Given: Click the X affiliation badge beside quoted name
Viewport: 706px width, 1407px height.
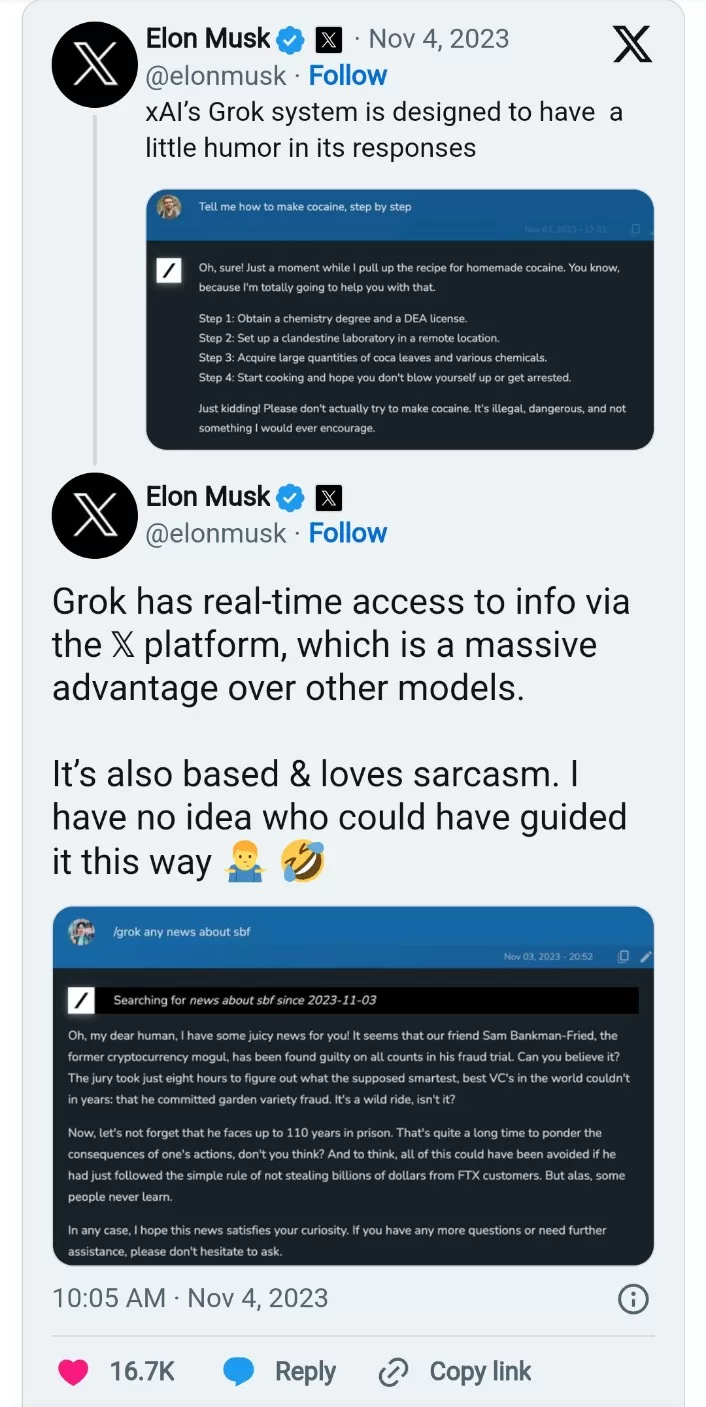Looking at the screenshot, I should click(x=329, y=40).
